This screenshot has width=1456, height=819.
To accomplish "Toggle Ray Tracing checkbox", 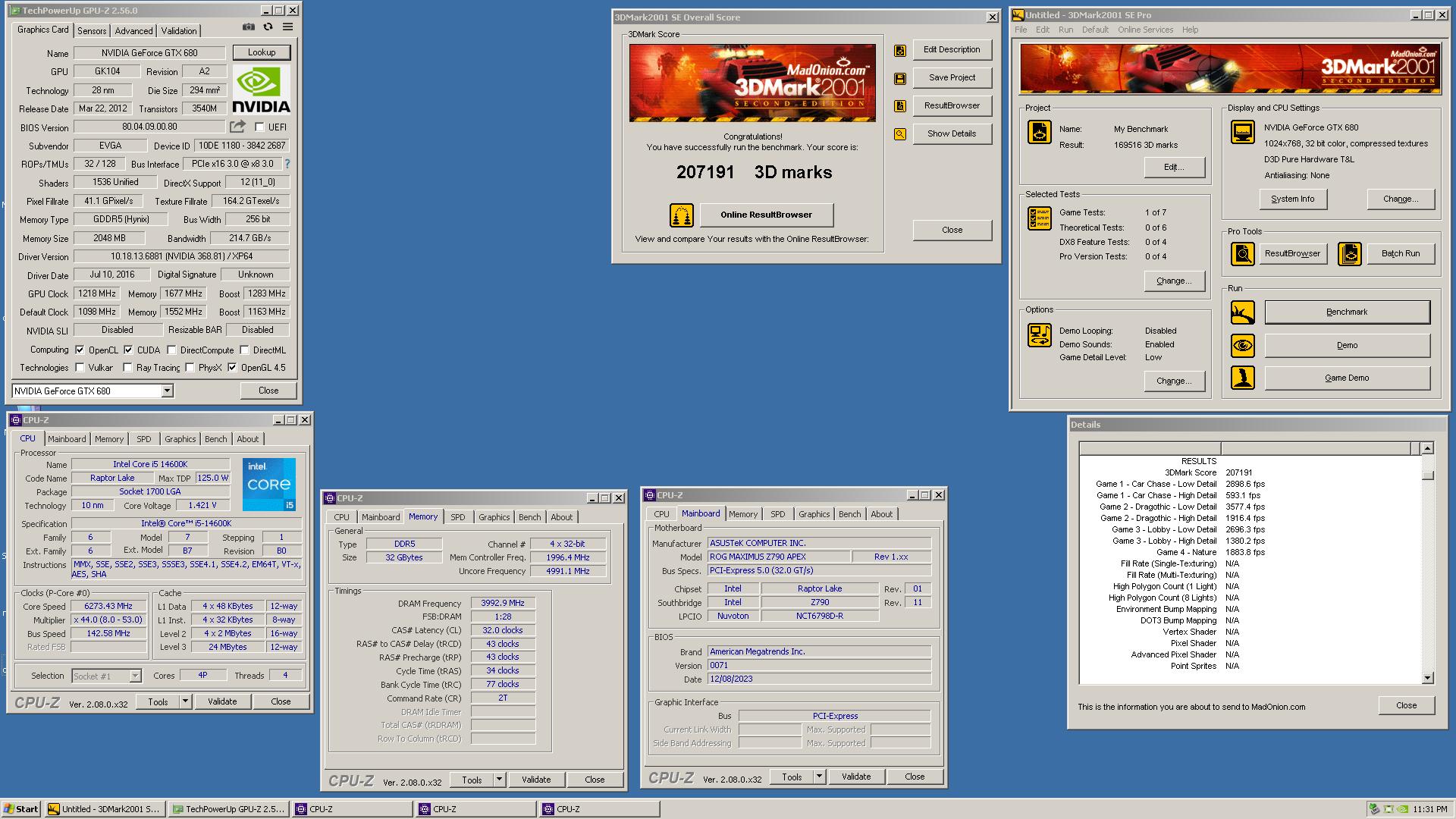I will pyautogui.click(x=127, y=368).
